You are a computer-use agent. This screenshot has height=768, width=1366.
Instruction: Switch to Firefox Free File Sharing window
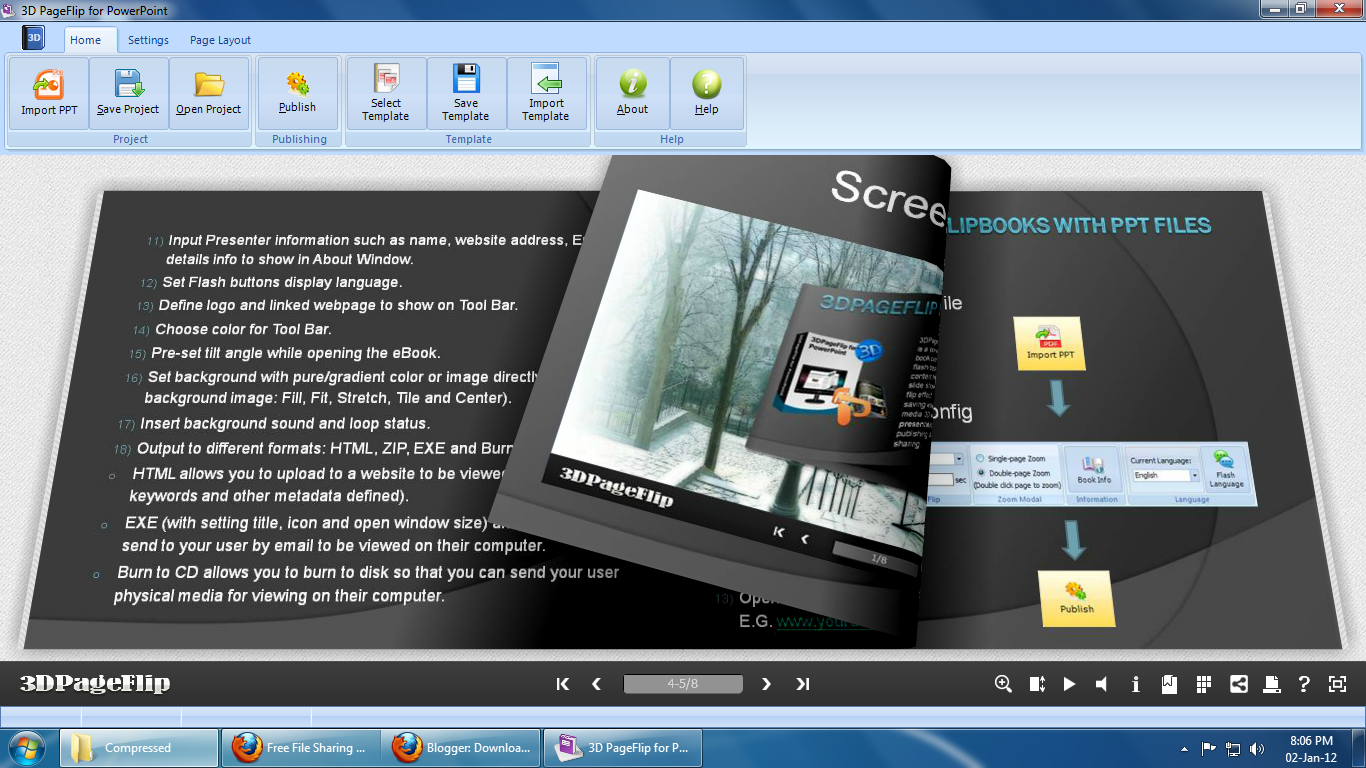301,748
